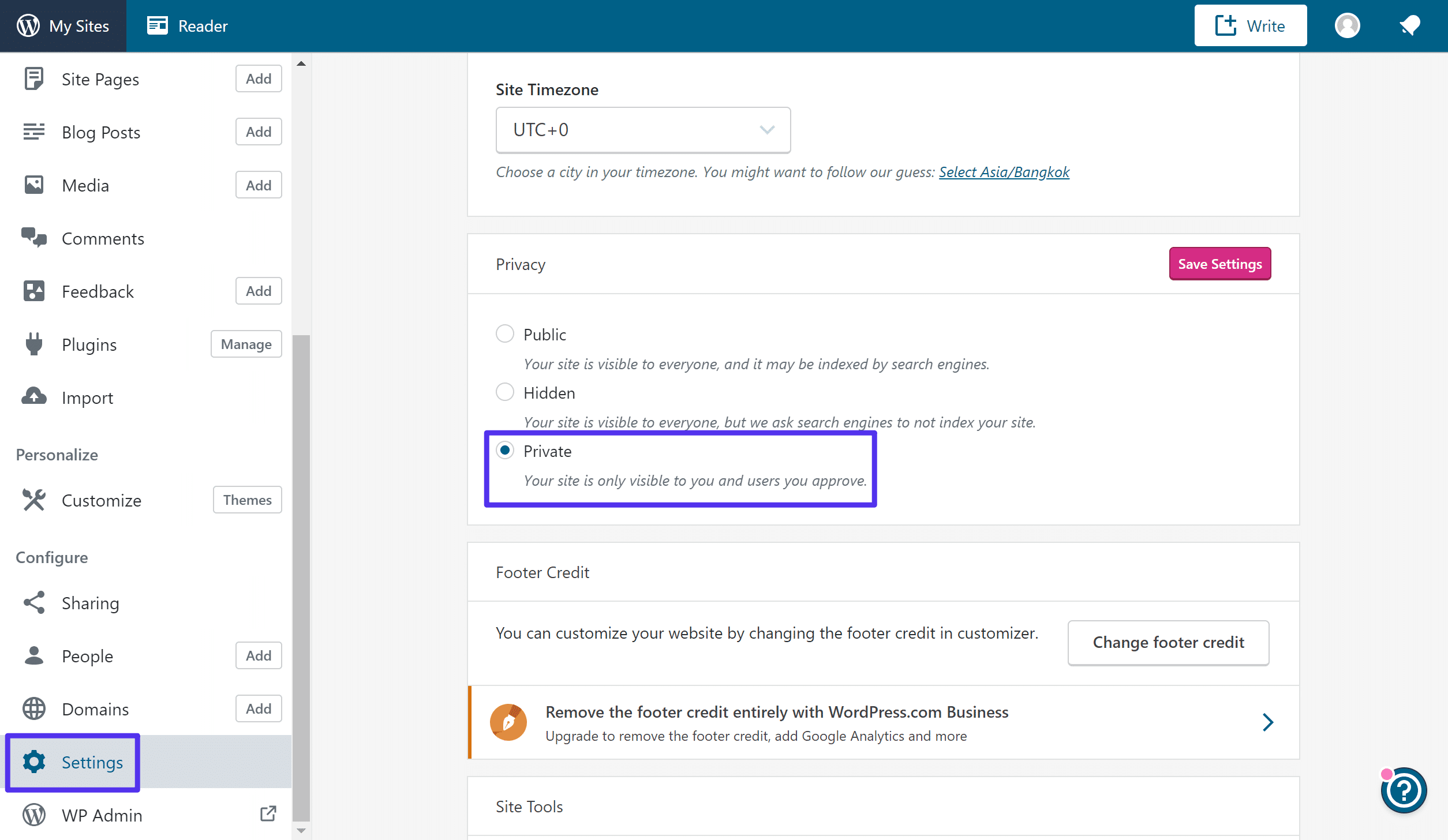Open the Reader menu item
The image size is (1448, 840).
(187, 26)
